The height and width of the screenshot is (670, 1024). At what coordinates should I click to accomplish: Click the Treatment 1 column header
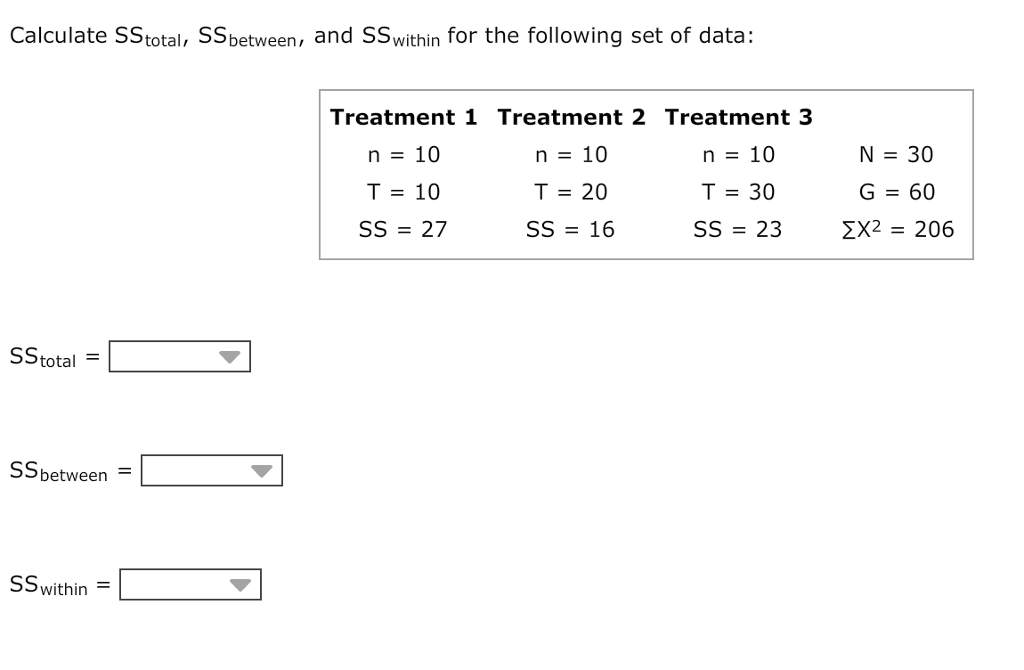403,117
